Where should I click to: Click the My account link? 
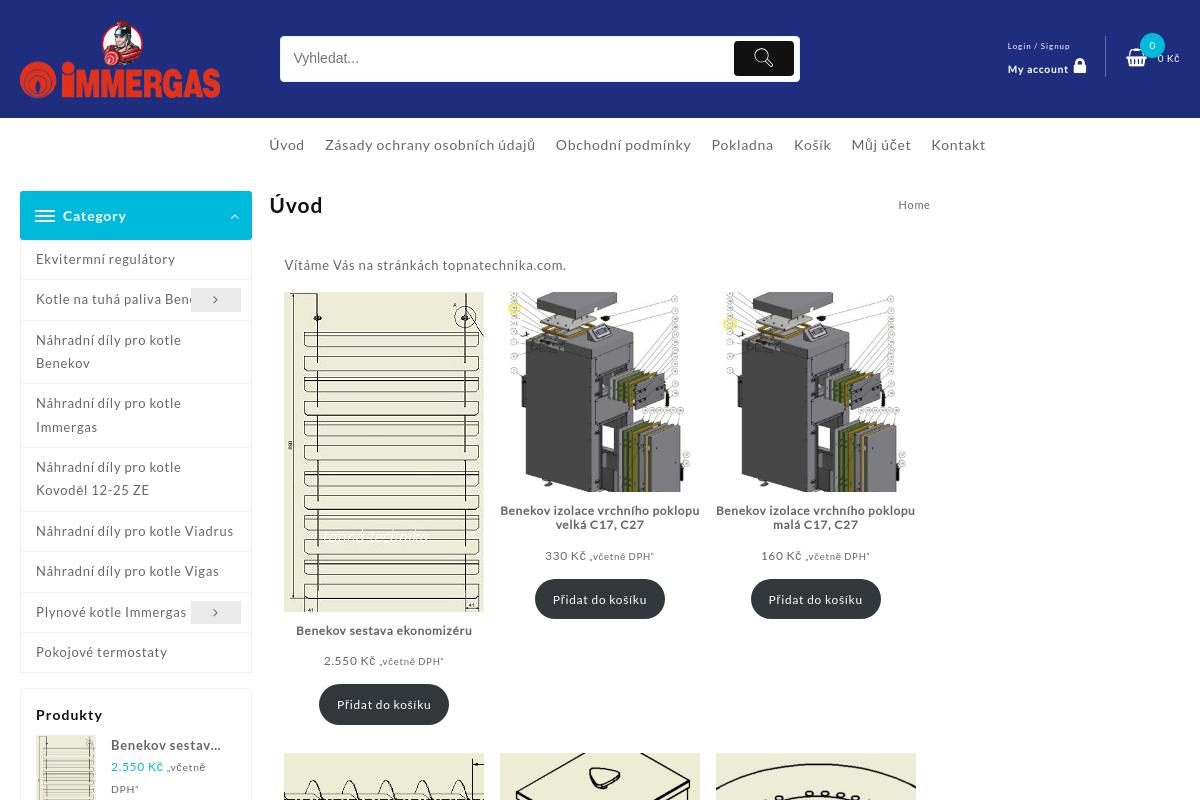tap(1038, 69)
